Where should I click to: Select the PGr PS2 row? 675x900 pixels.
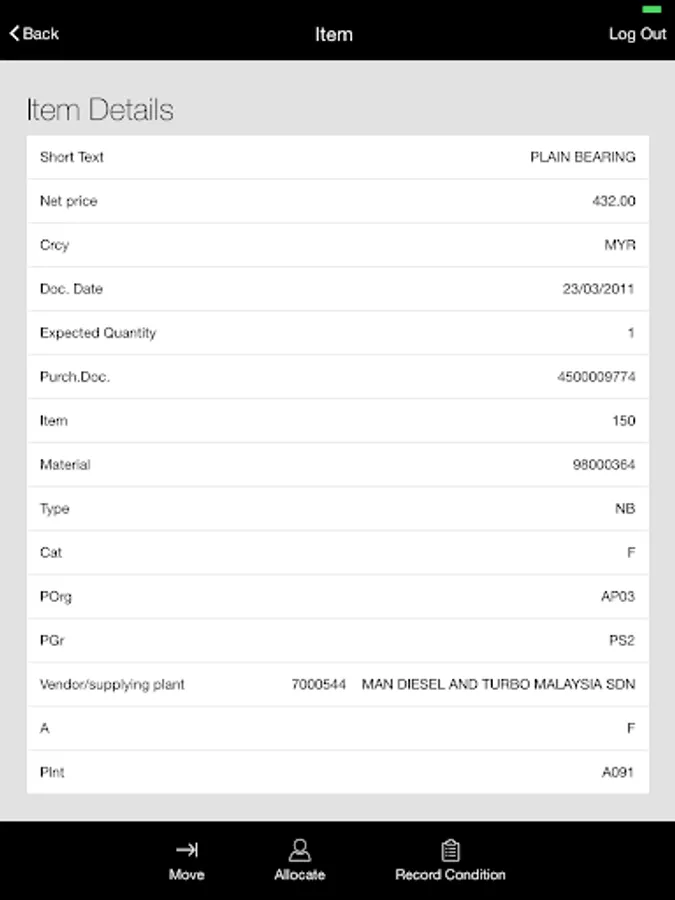[x=338, y=641]
